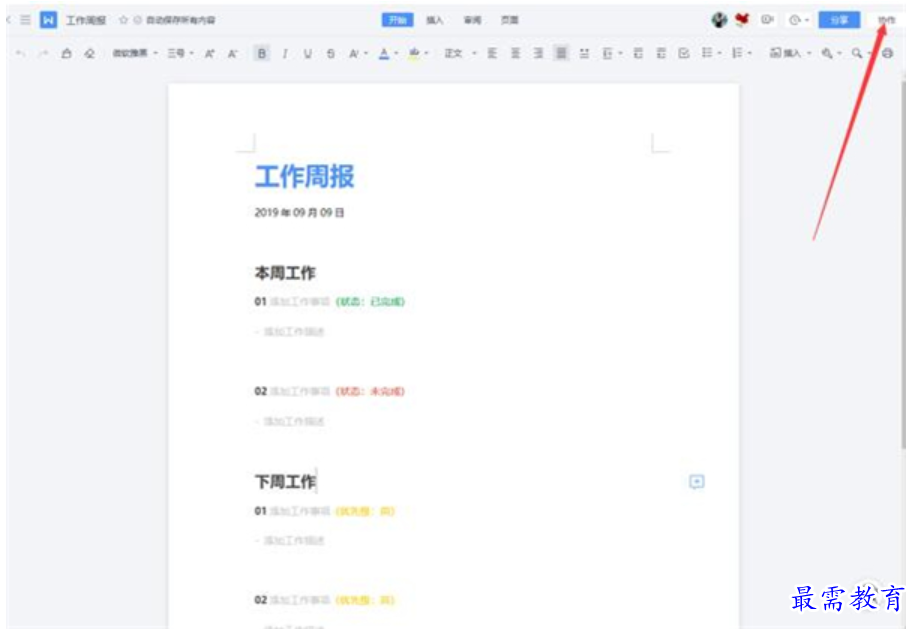Click the red collaborator avatar

pyautogui.click(x=742, y=20)
